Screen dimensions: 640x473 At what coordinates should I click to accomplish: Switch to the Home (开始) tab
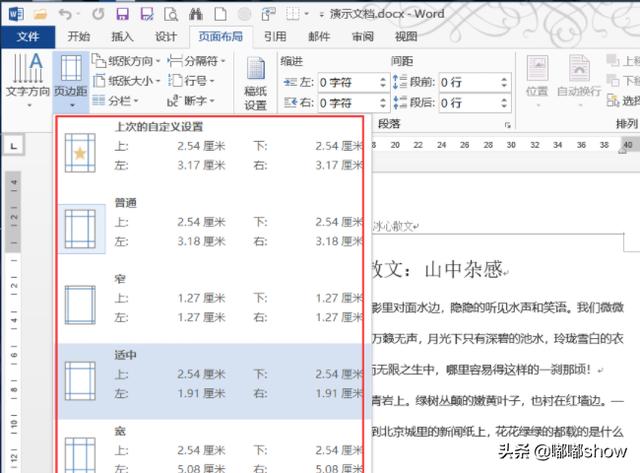(x=79, y=37)
